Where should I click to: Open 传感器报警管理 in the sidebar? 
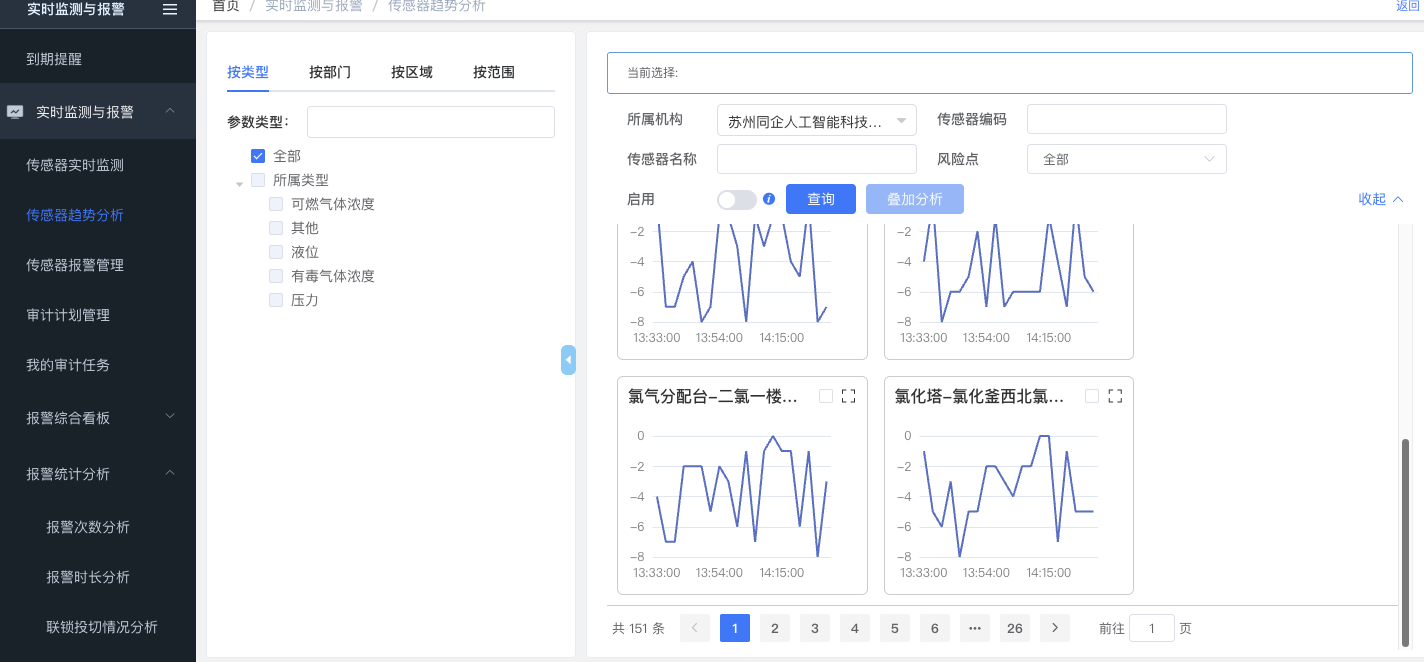75,265
